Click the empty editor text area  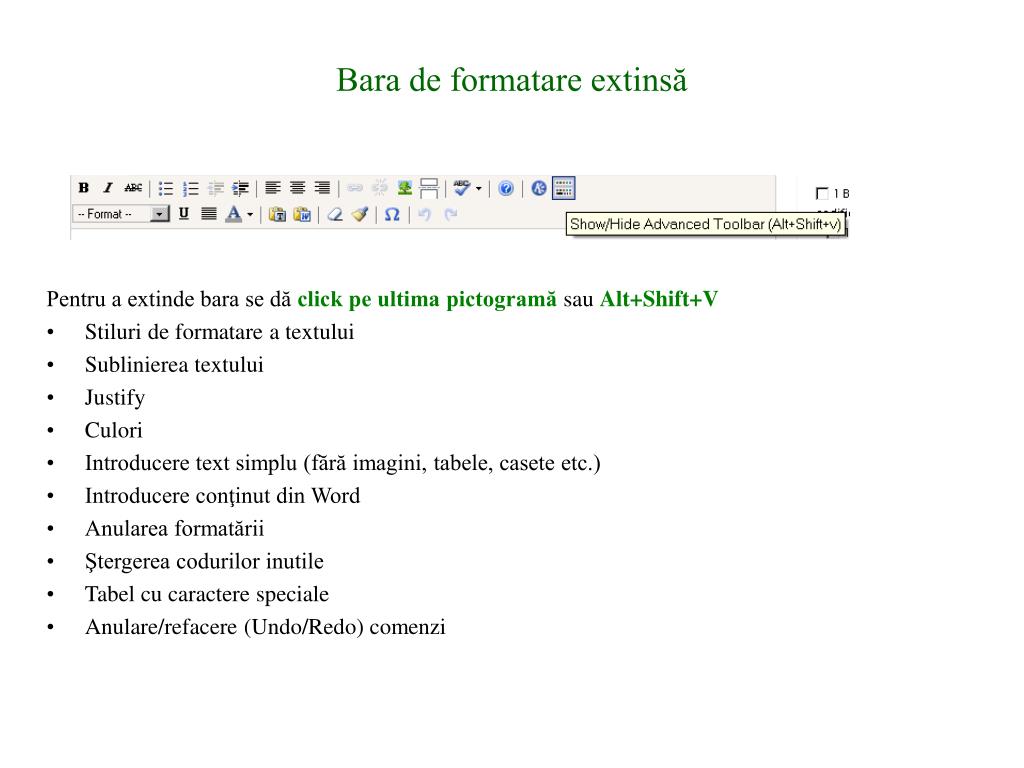(x=317, y=235)
